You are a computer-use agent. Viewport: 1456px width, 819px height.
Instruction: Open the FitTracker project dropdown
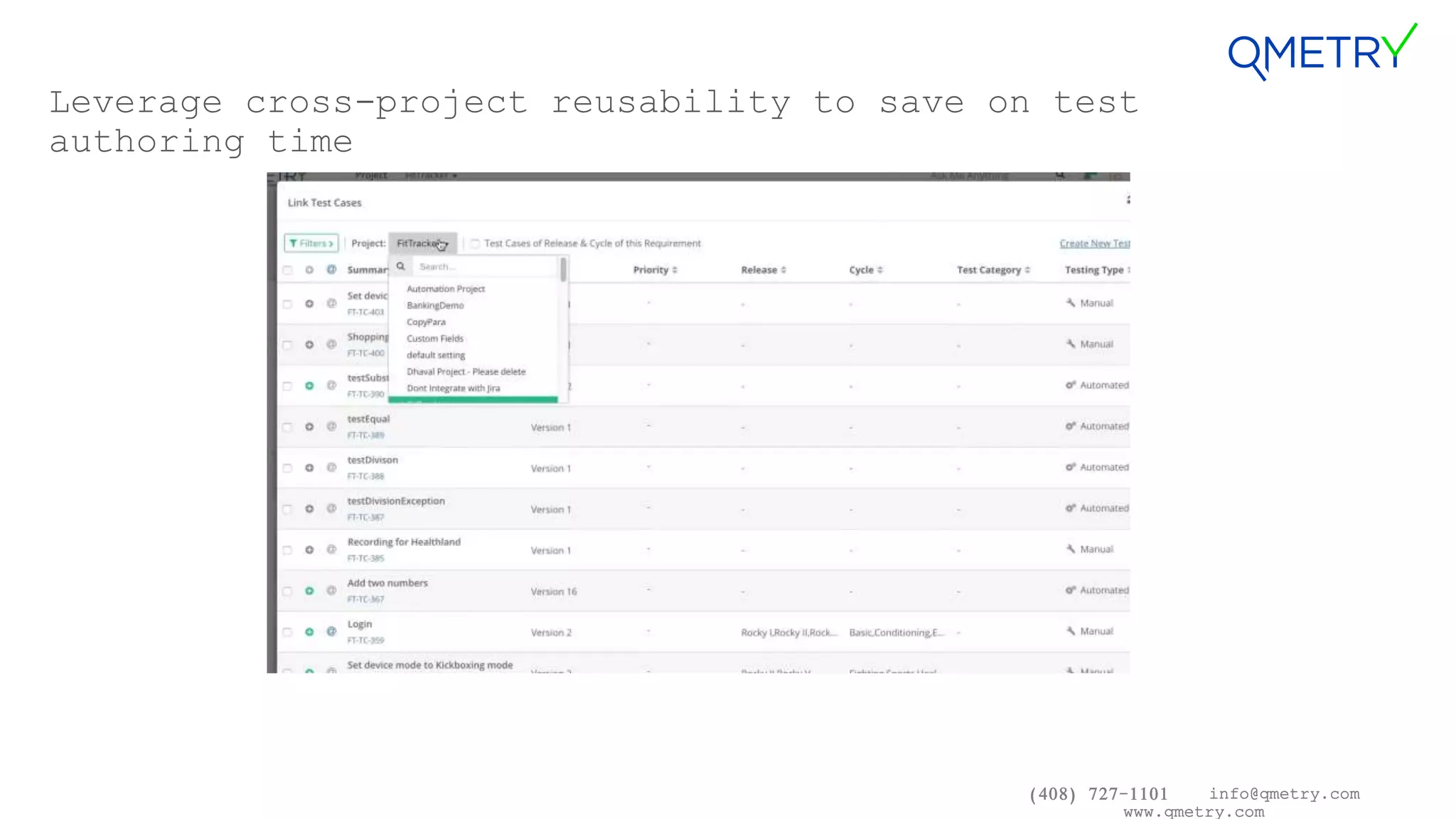pos(422,243)
